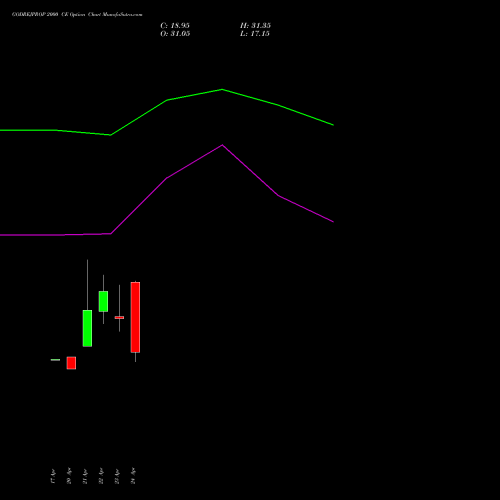500x500 pixels.
Task: Click the close value C: 18.95
Action: coord(175,26)
